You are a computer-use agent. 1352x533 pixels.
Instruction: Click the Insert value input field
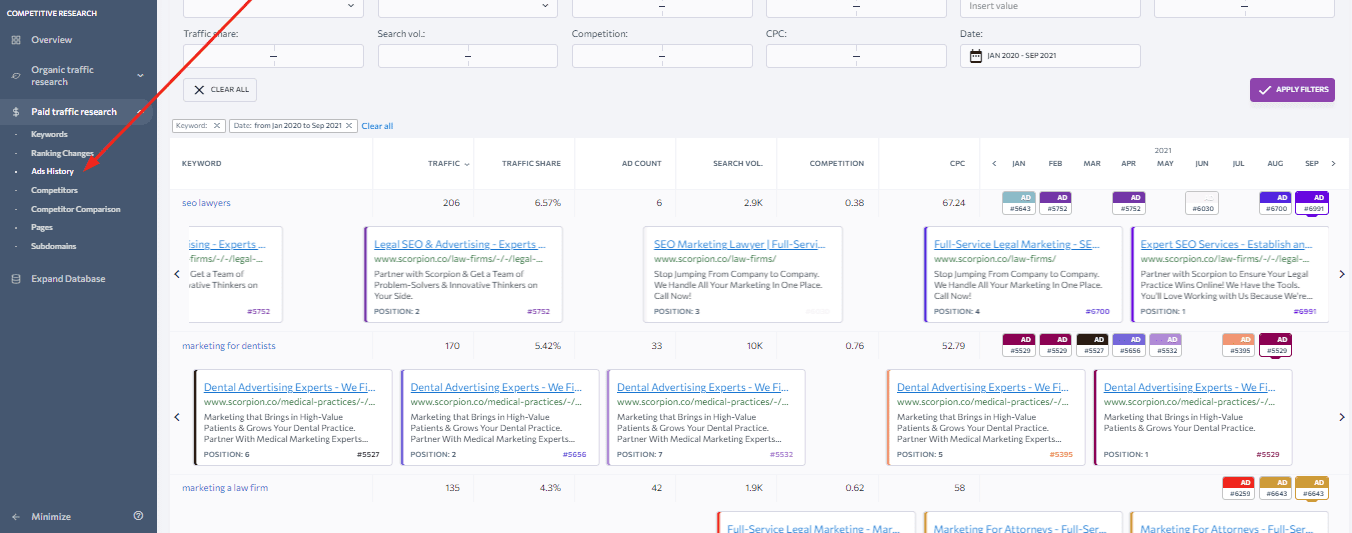pyautogui.click(x=1050, y=7)
